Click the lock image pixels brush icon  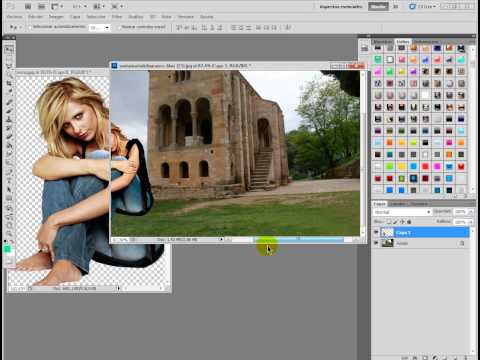(x=396, y=221)
